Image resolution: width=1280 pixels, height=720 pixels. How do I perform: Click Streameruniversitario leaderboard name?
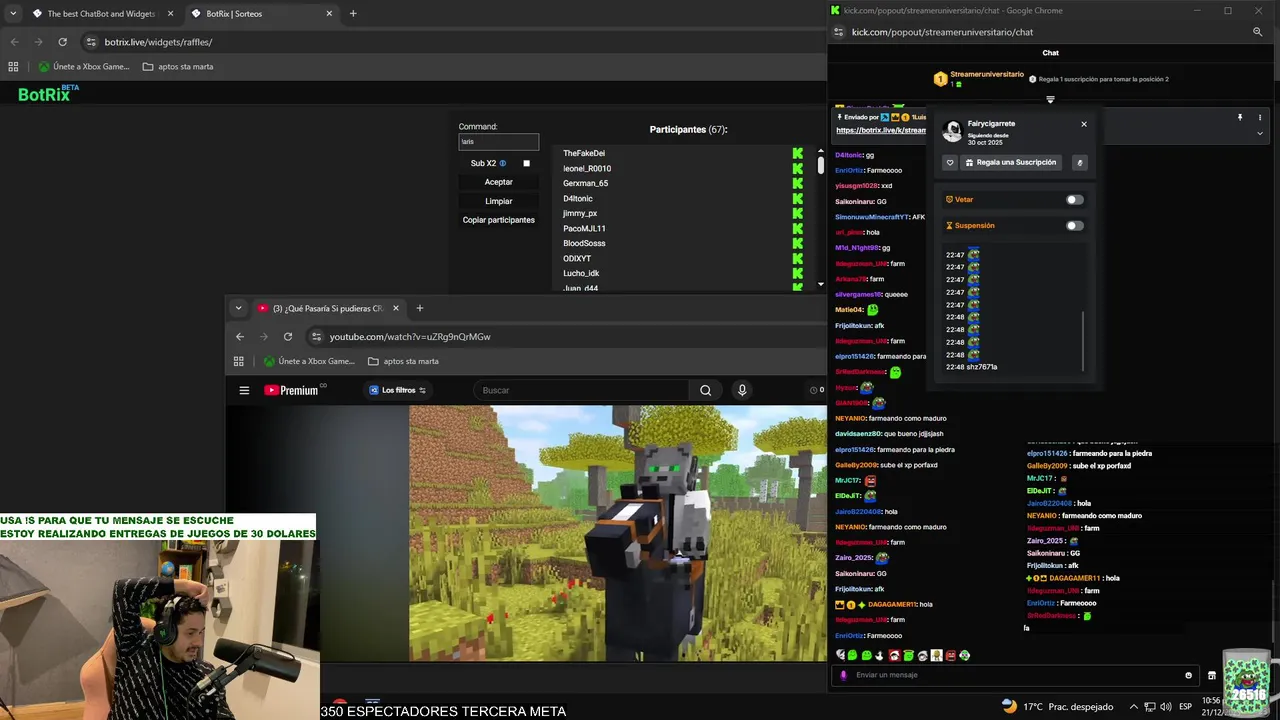pos(987,74)
